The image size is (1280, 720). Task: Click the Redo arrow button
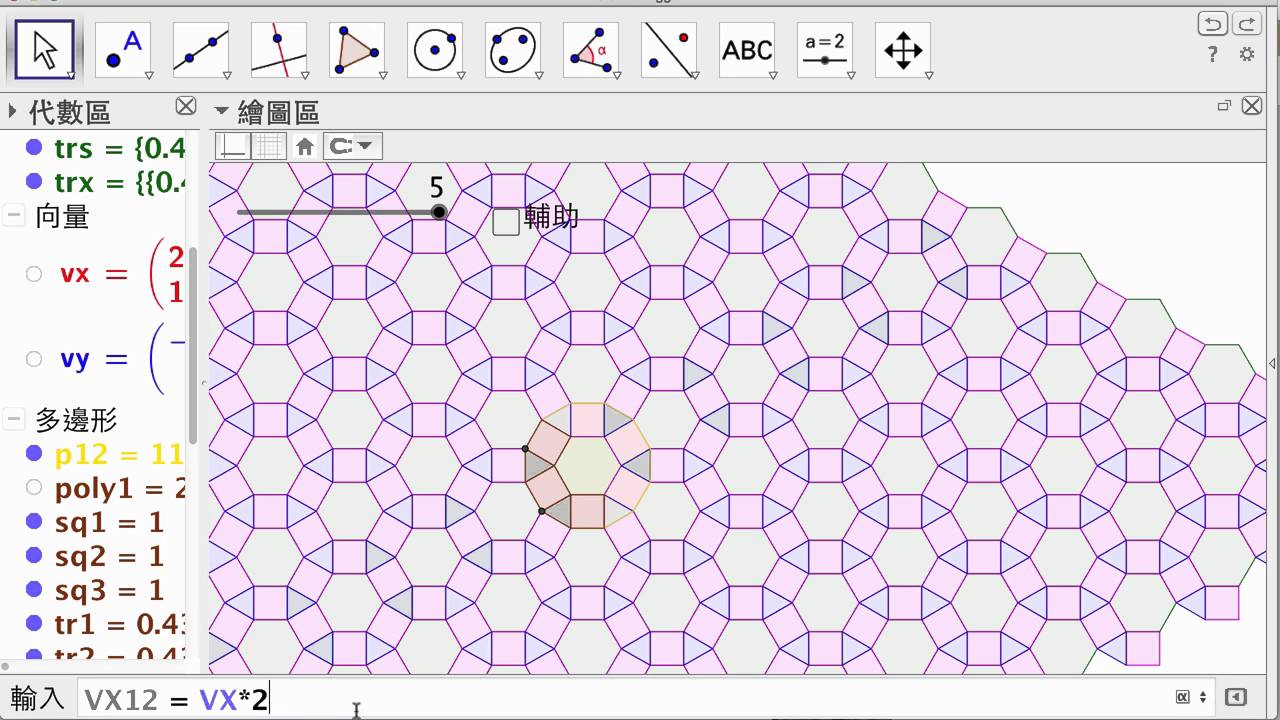point(1246,24)
